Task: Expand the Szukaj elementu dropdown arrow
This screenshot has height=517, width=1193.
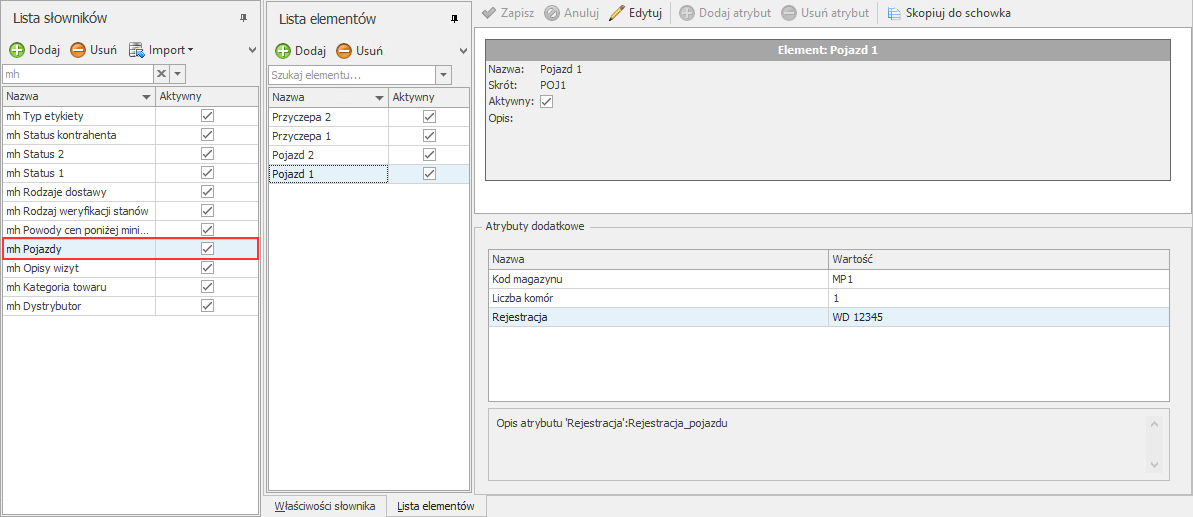Action: [444, 75]
